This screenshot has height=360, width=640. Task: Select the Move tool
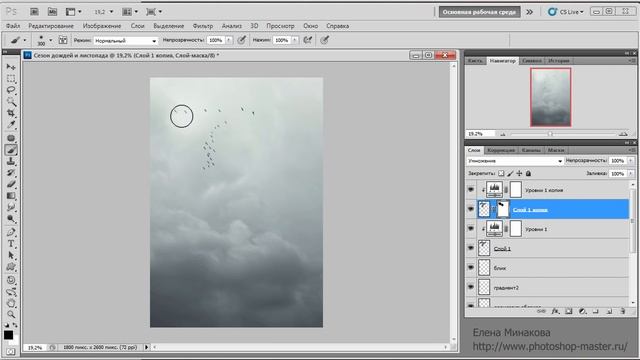coord(11,67)
